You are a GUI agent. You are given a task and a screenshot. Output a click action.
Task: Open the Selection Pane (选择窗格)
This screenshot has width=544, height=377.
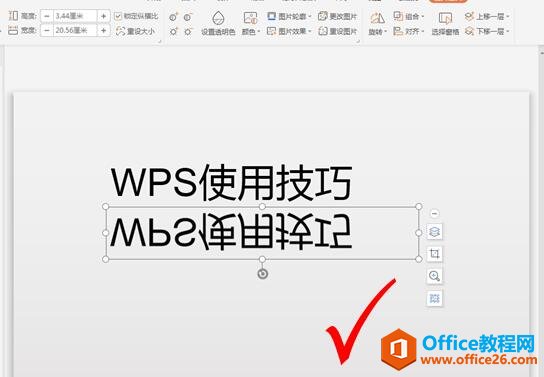[445, 24]
